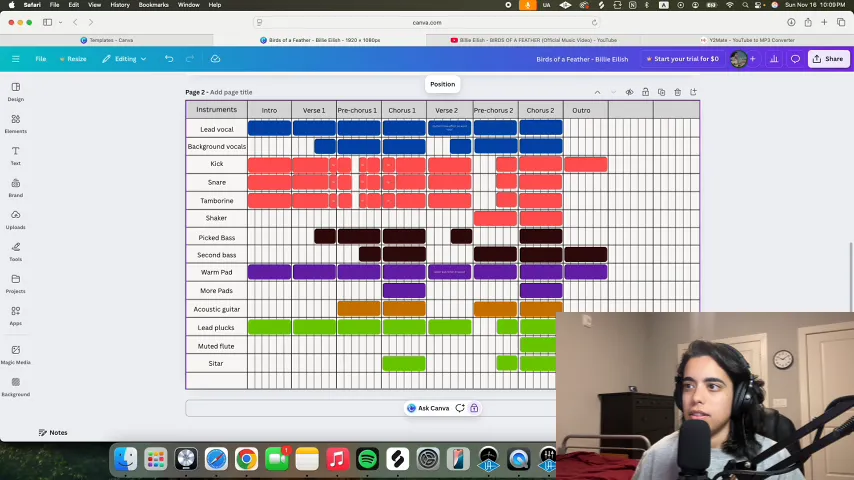Viewport: 854px width, 480px height.
Task: Select the Muted flute row label
Action: point(216,346)
